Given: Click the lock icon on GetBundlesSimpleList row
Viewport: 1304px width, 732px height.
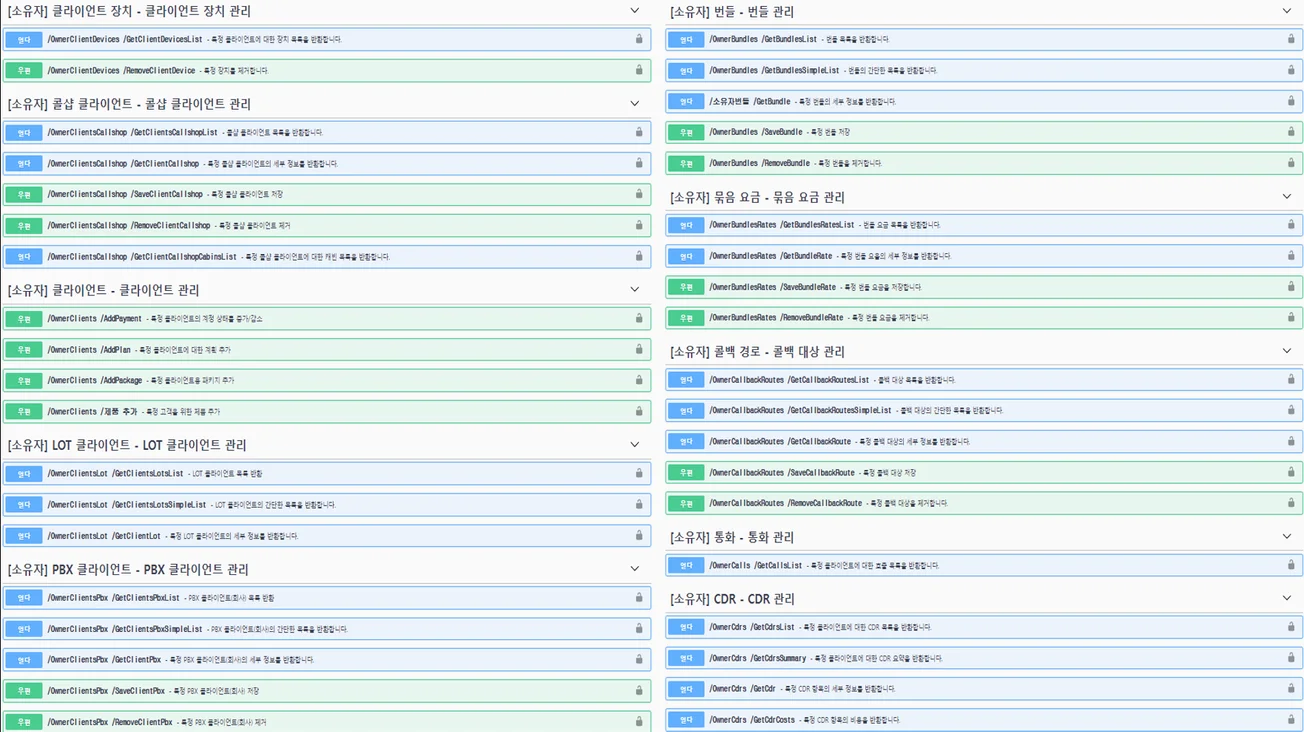Looking at the screenshot, I should (x=1291, y=70).
